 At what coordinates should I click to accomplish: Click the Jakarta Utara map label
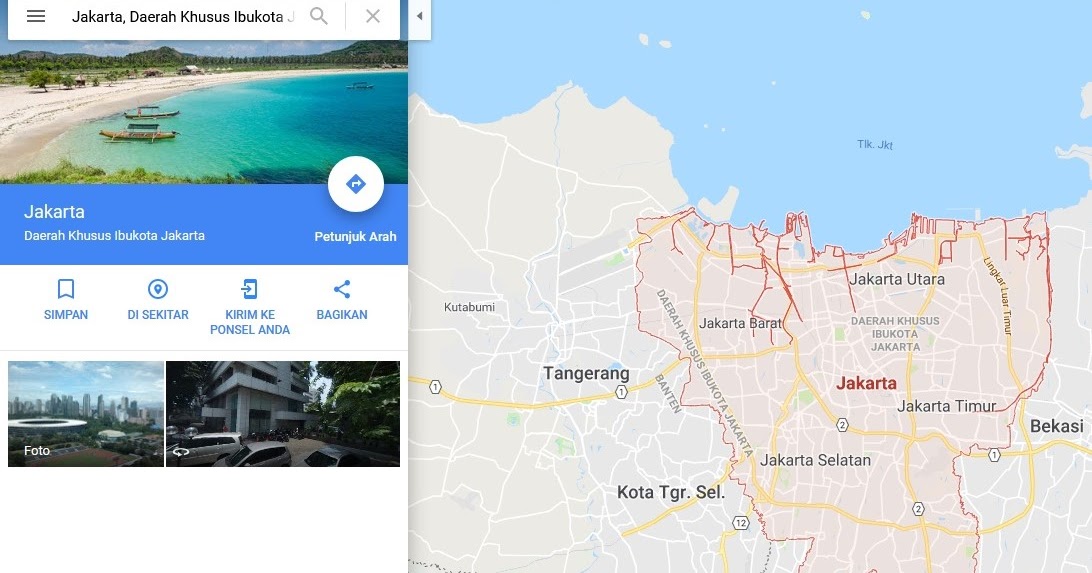pyautogui.click(x=897, y=279)
